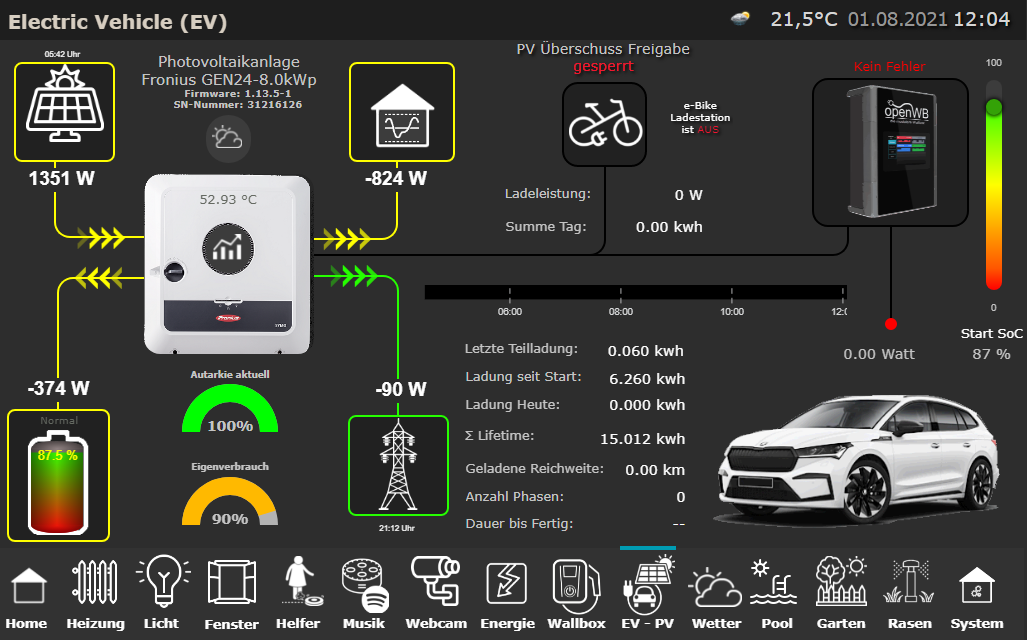Click the -90 W grid value

pos(401,389)
